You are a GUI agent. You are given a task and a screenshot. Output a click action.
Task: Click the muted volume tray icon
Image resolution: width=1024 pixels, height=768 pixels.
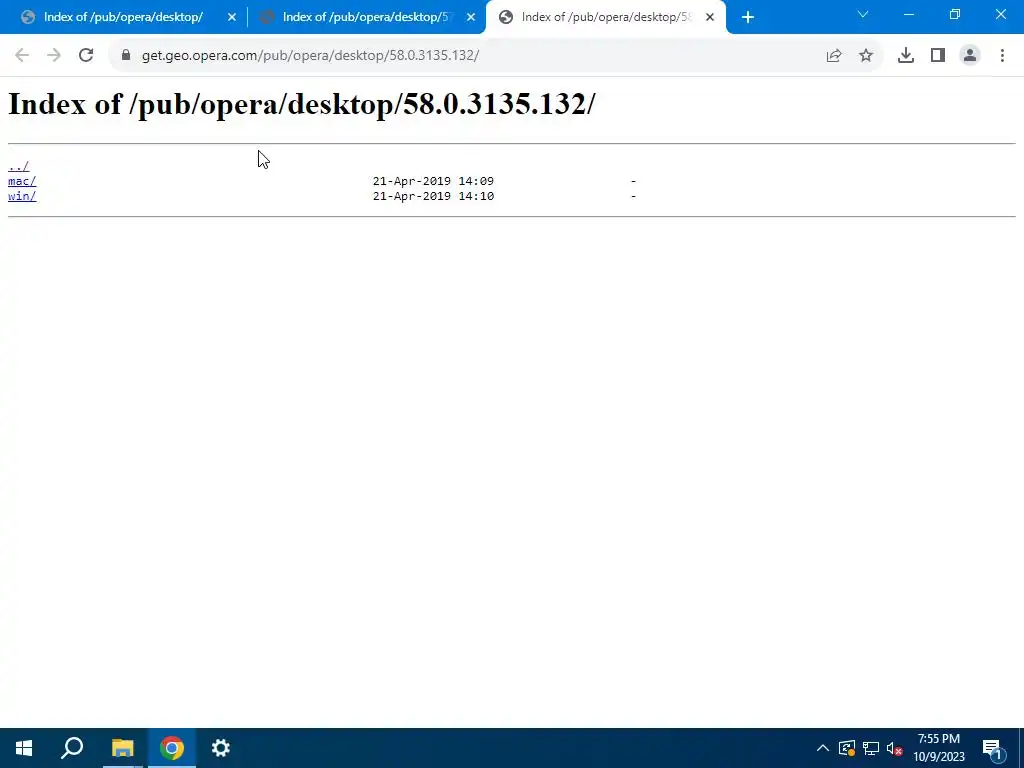(x=895, y=748)
